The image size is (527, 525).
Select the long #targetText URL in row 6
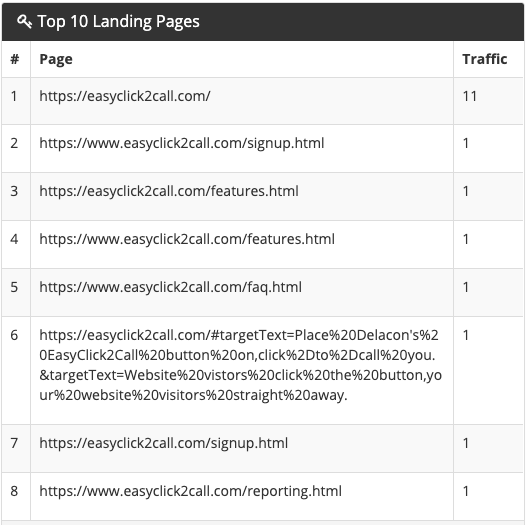pyautogui.click(x=241, y=365)
